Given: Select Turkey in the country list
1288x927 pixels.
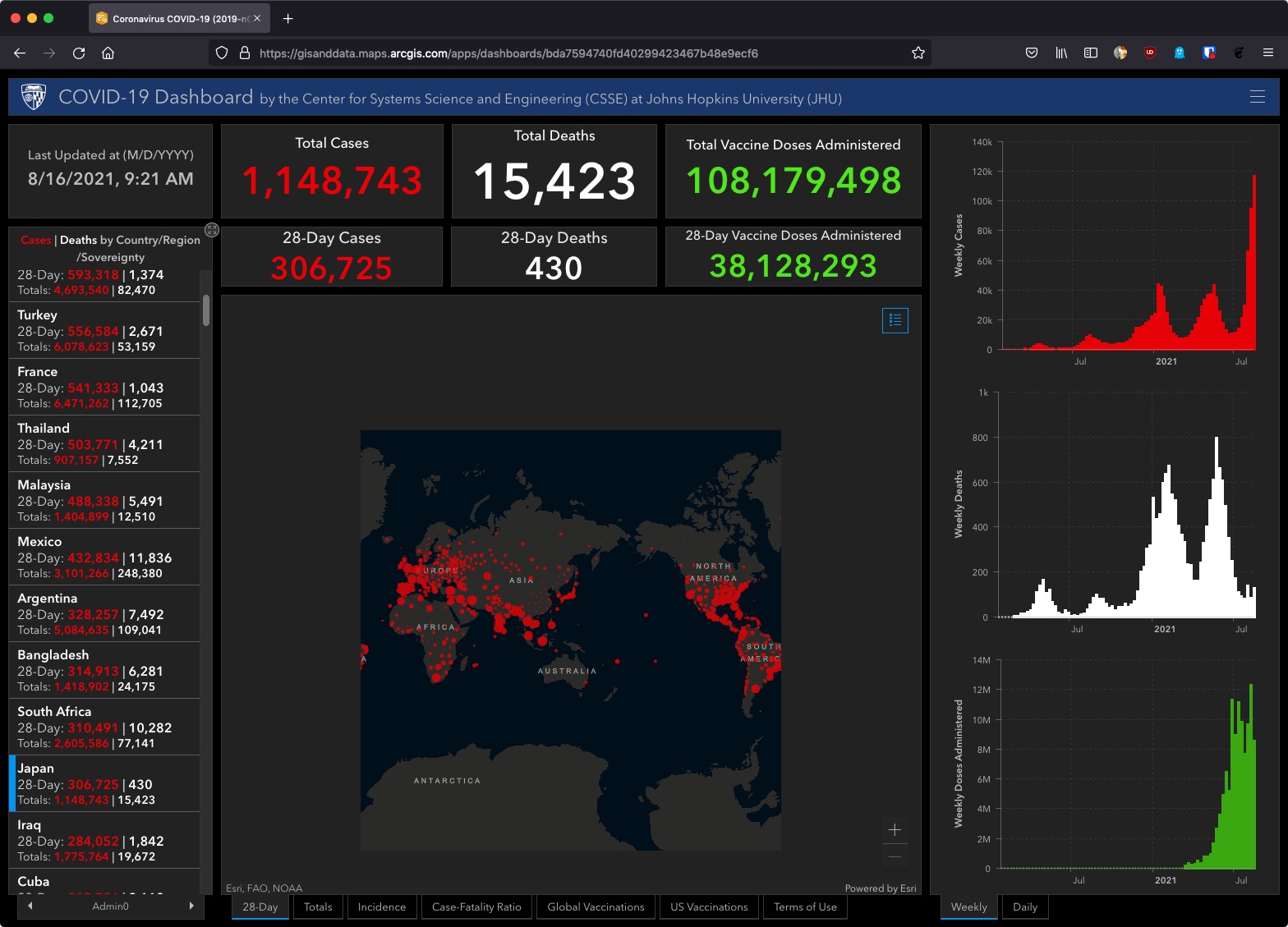Looking at the screenshot, I should click(x=104, y=330).
